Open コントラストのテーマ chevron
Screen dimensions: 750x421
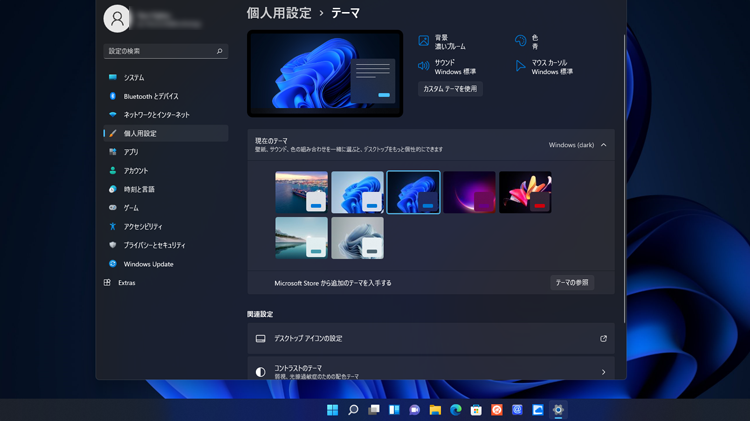(604, 372)
